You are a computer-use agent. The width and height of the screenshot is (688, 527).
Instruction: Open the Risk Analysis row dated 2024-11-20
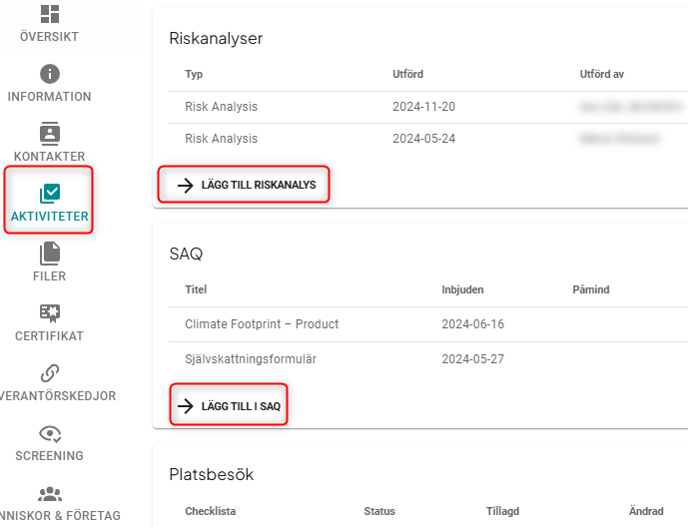221,106
